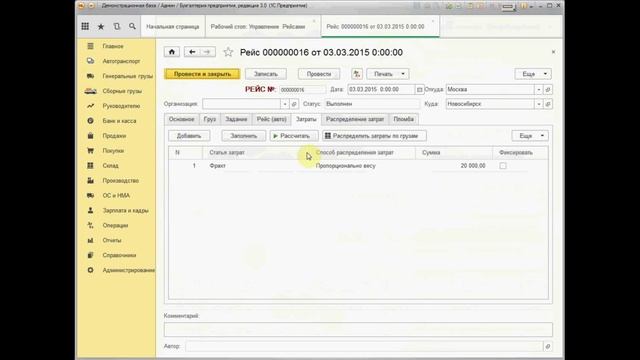Screen dimensions: 640x360
Task: Select the Затраты tab
Action: [306, 119]
